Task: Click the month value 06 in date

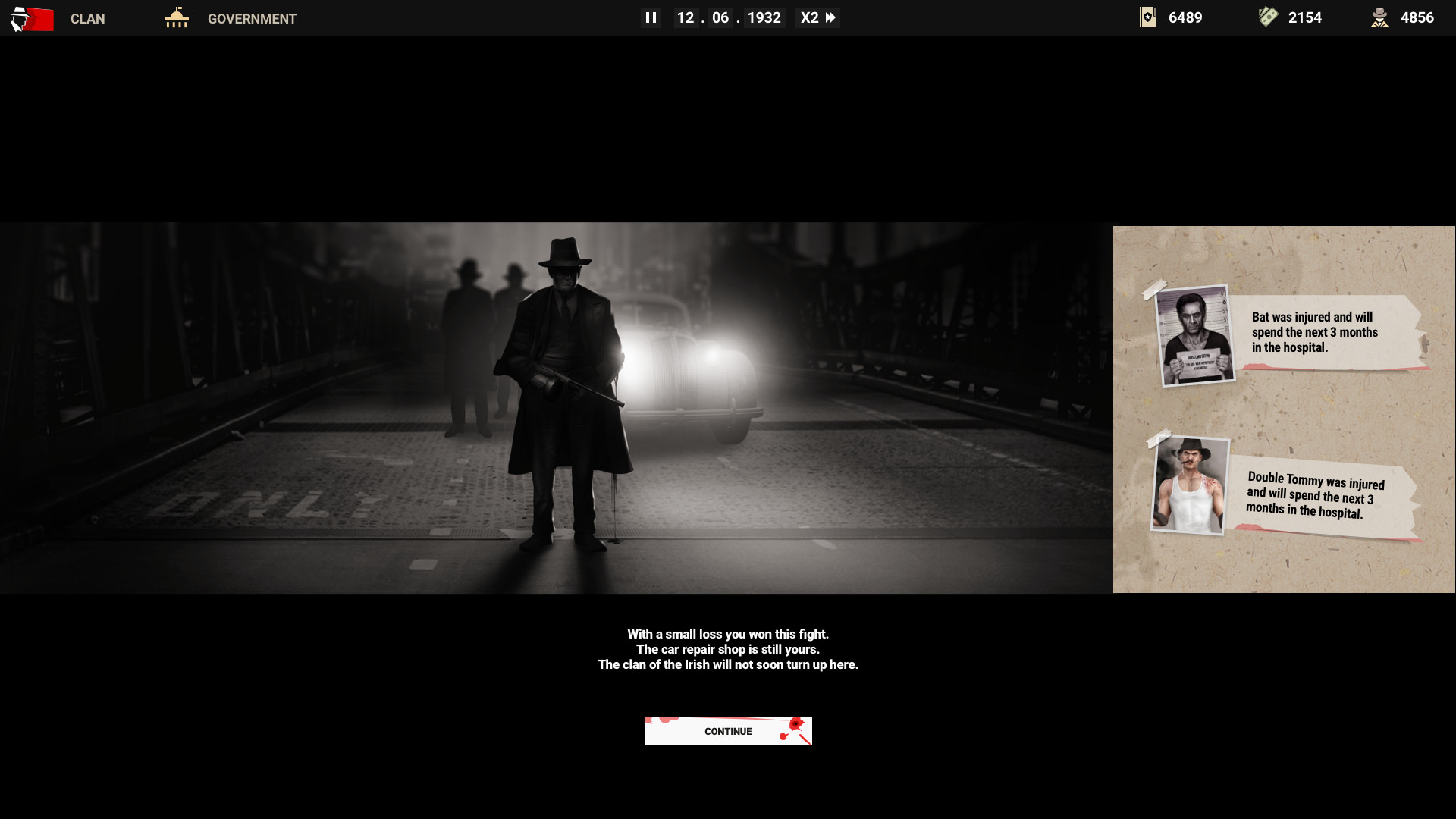Action: click(720, 17)
